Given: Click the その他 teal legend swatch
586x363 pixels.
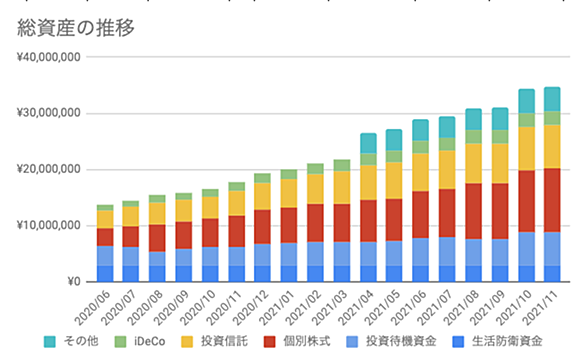Looking at the screenshot, I should point(49,342).
